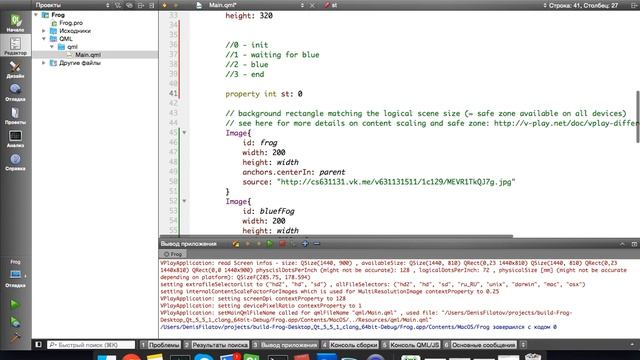The height and width of the screenshot is (360, 640).
Task: Start debugging with the debug run button
Action: tap(15, 322)
